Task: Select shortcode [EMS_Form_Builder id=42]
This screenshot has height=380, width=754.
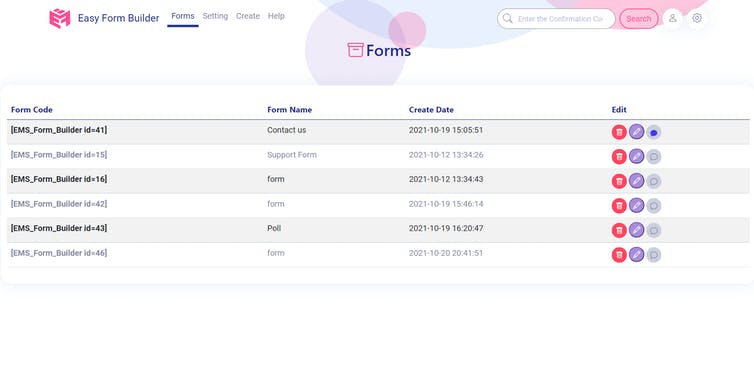Action: 59,203
